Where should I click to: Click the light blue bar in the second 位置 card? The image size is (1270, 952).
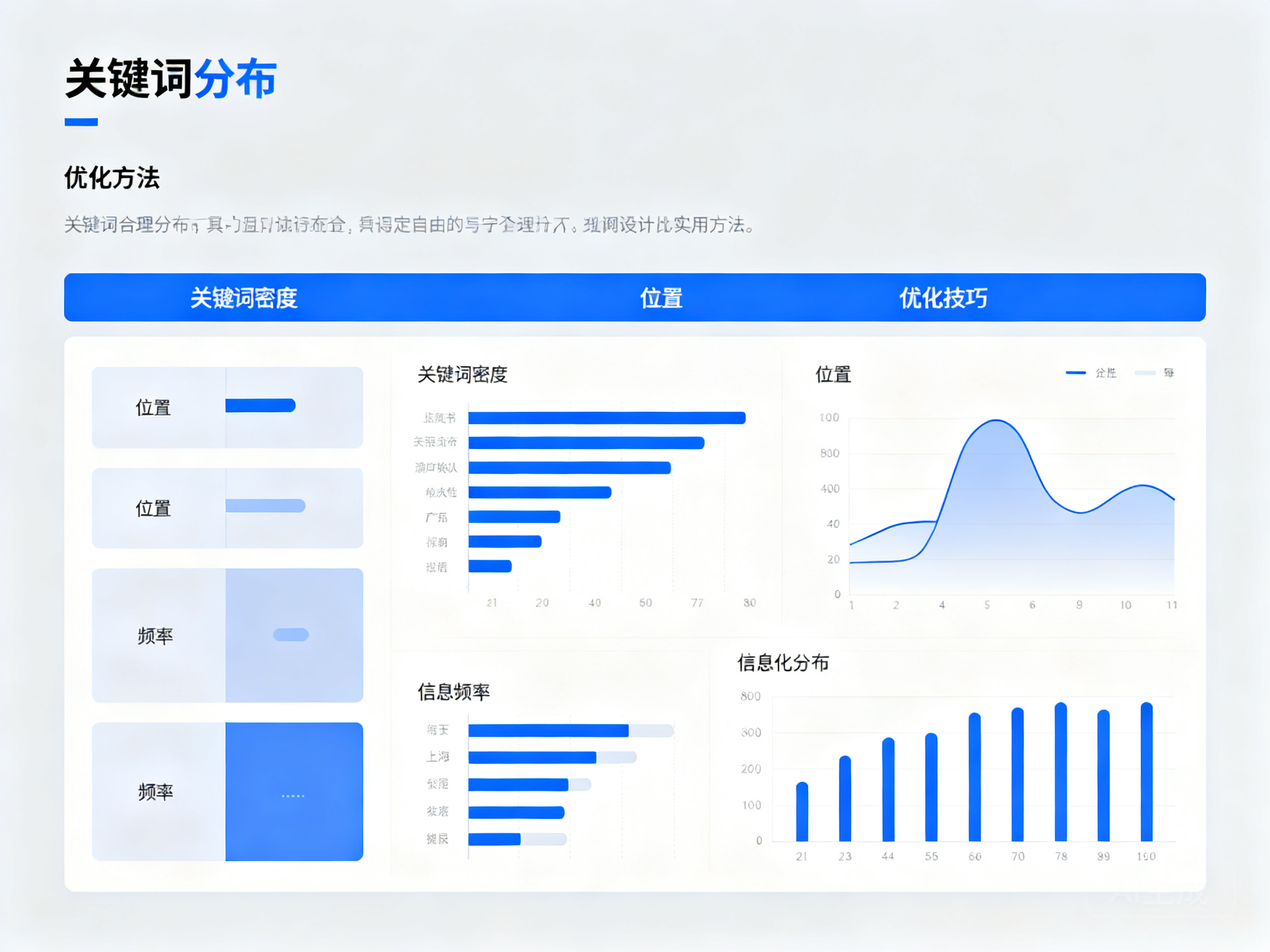pos(265,506)
